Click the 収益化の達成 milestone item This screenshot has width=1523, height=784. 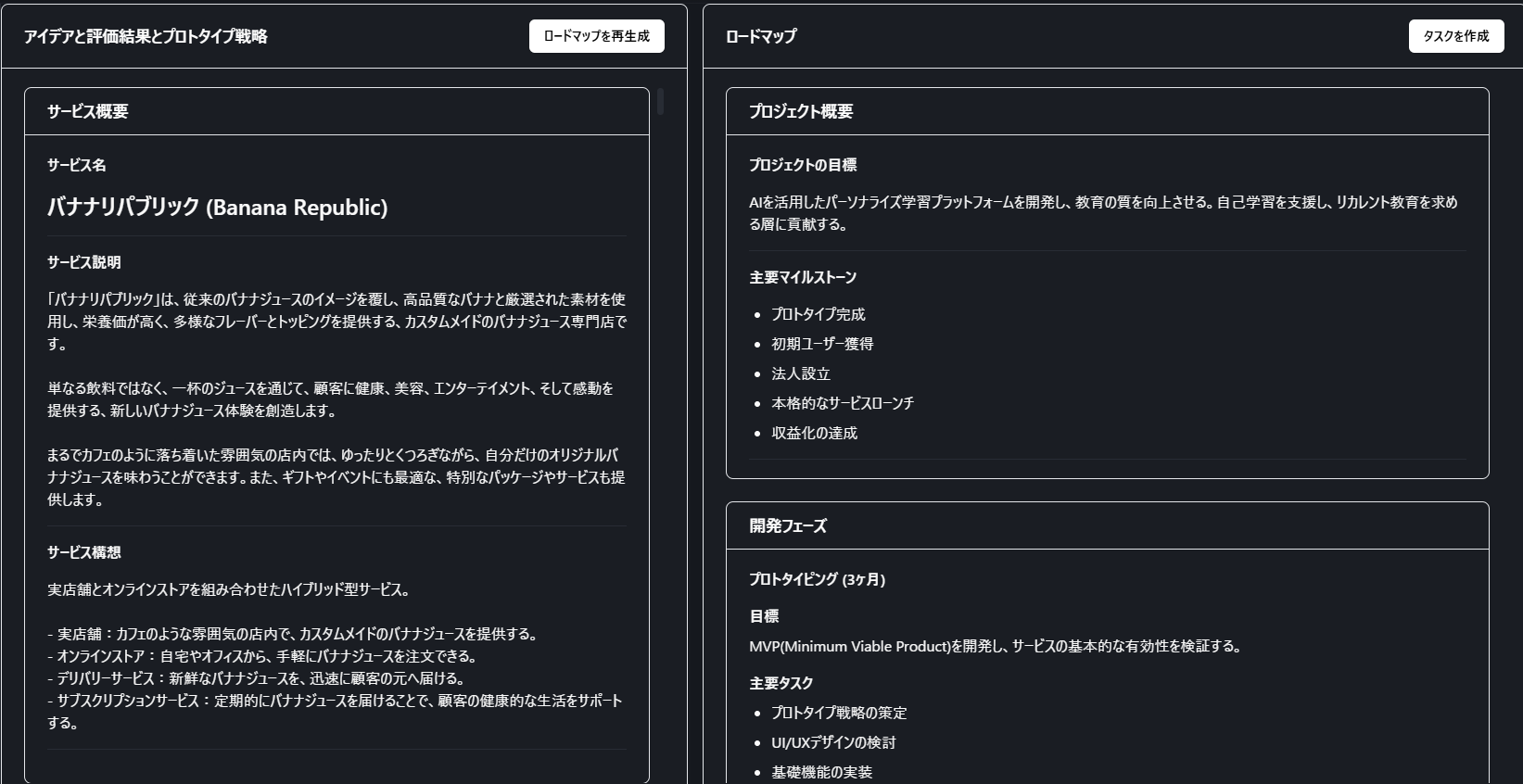click(x=815, y=433)
